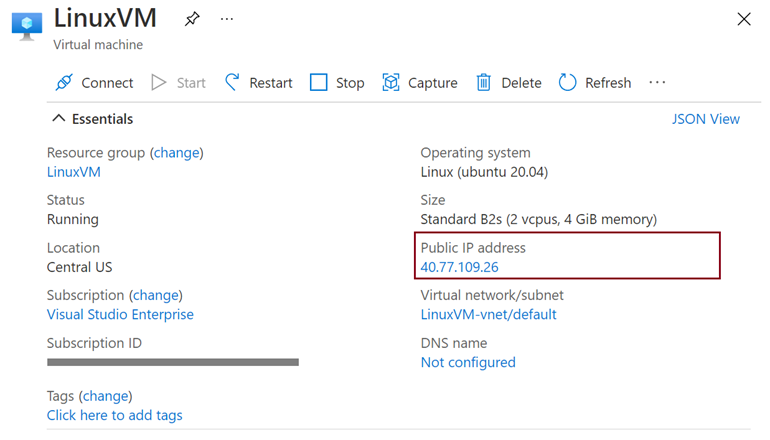Refresh the page via its label
The image size is (770, 440).
point(608,83)
